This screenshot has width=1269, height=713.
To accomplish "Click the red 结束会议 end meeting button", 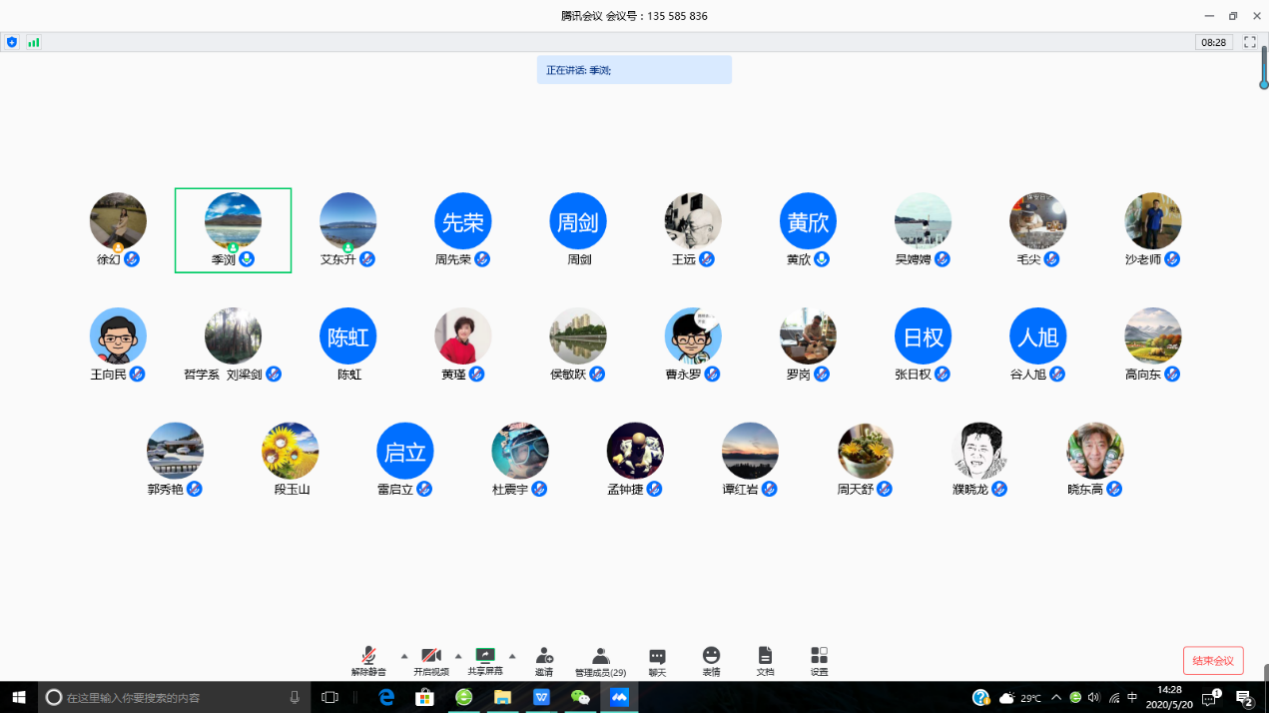I will tap(1213, 661).
